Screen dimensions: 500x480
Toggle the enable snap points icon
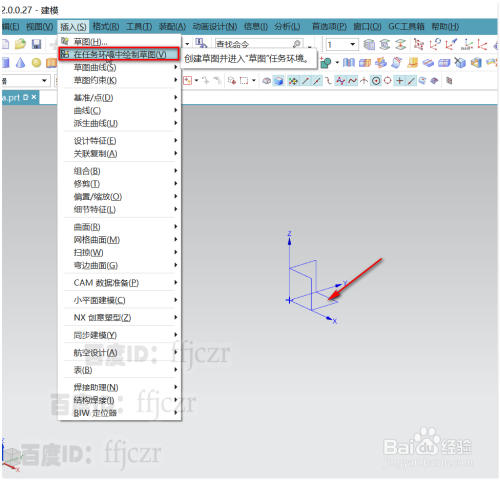(x=293, y=81)
